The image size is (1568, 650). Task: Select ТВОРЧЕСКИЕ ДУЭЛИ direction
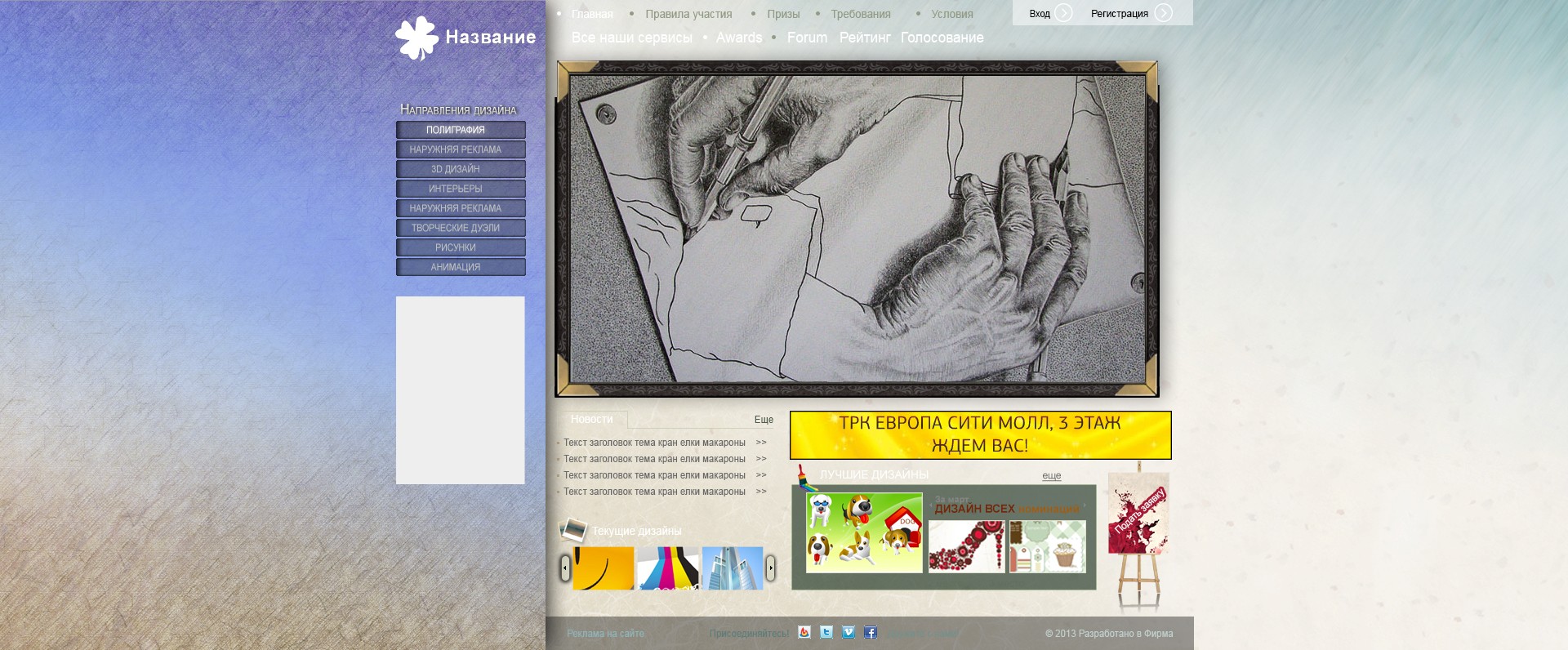(x=461, y=228)
